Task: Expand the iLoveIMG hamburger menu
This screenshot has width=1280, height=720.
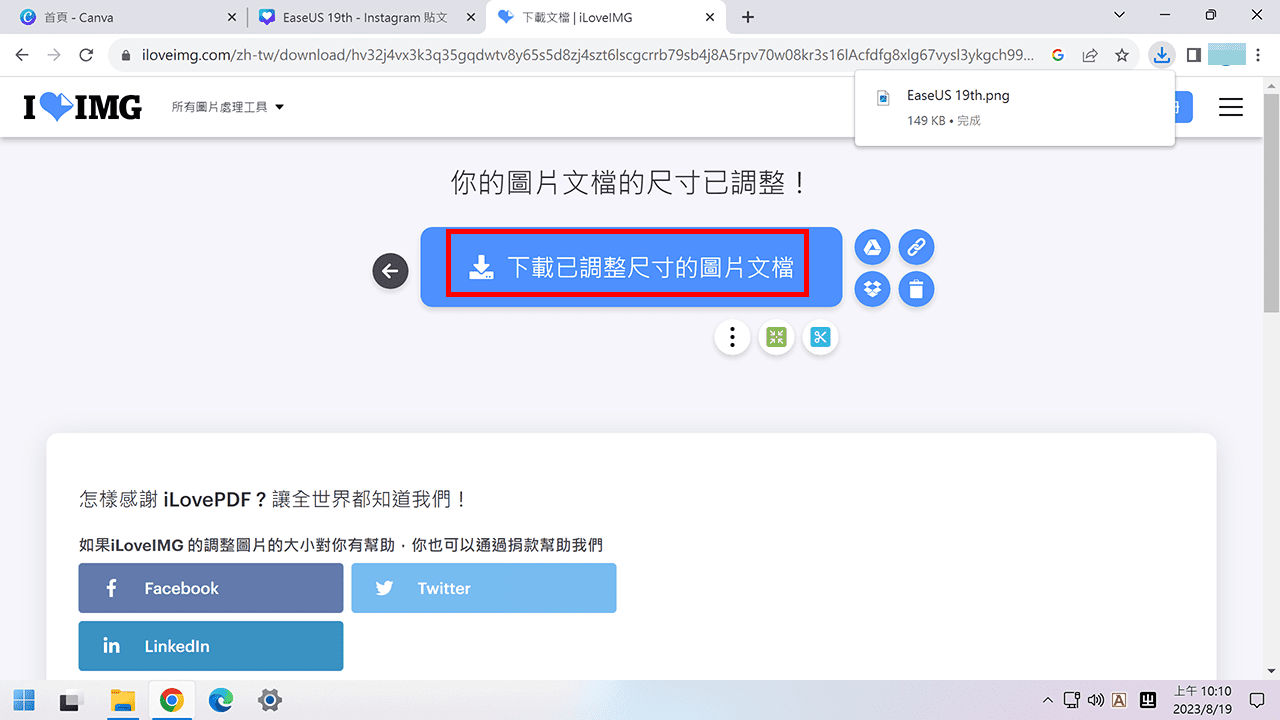Action: coord(1231,107)
